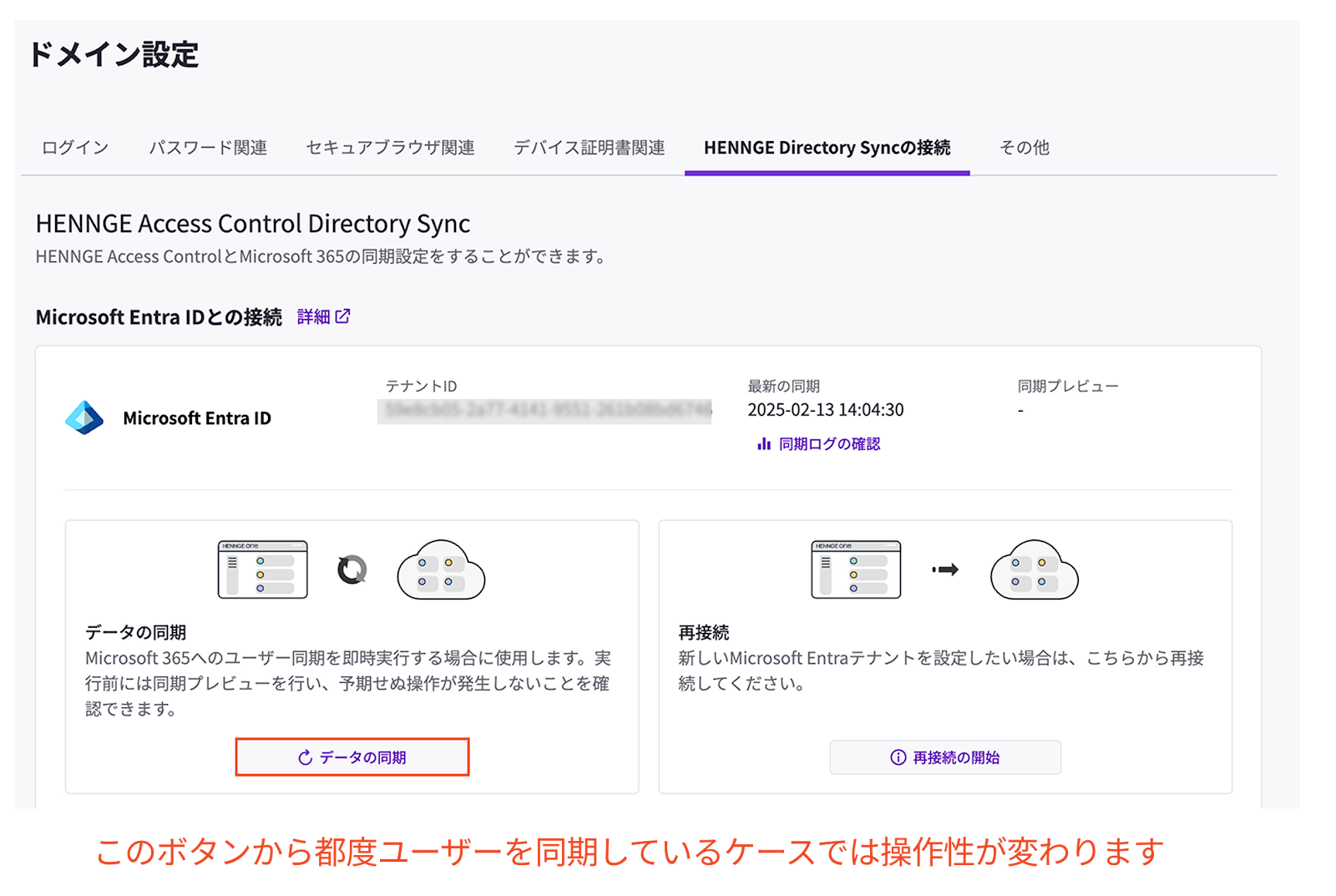Click the blurred テナントID value

point(544,411)
